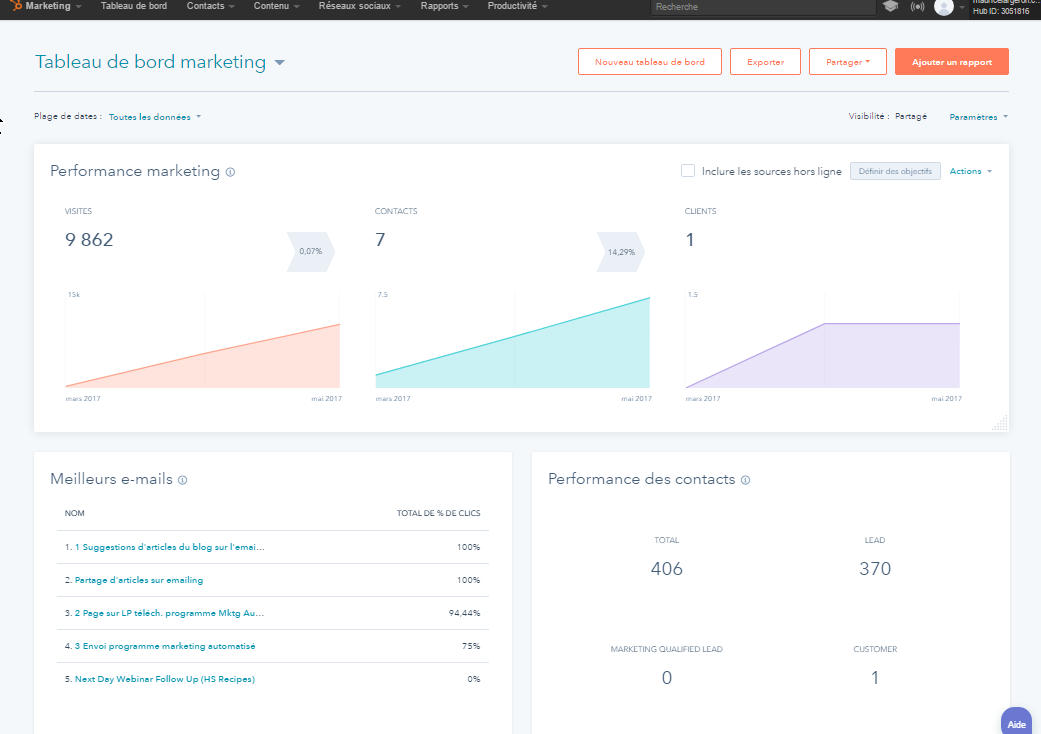Open the Contacts menu

coord(210,6)
